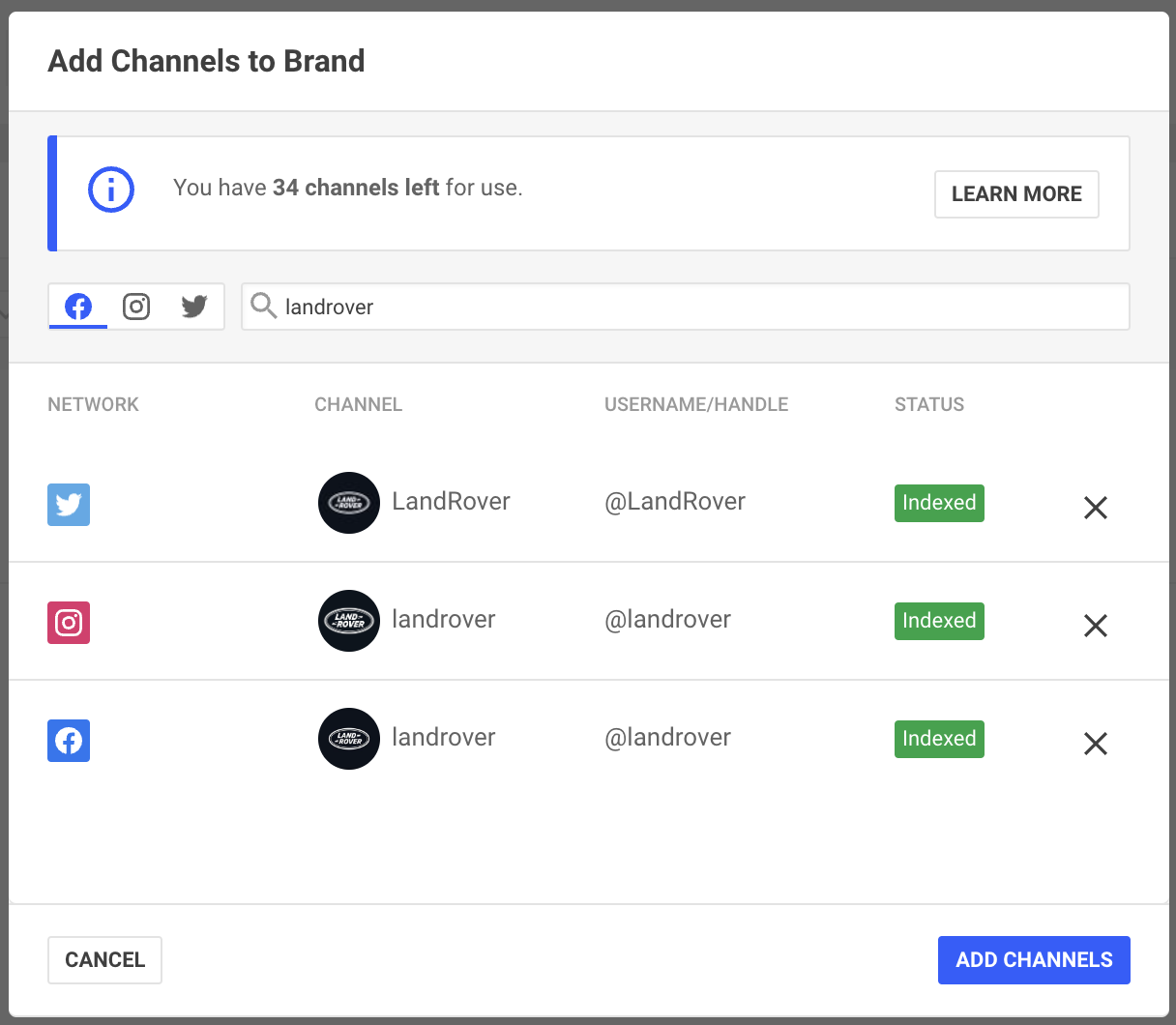Click the Username/Handle column header
Viewport: 1176px width, 1025px height.
[696, 405]
